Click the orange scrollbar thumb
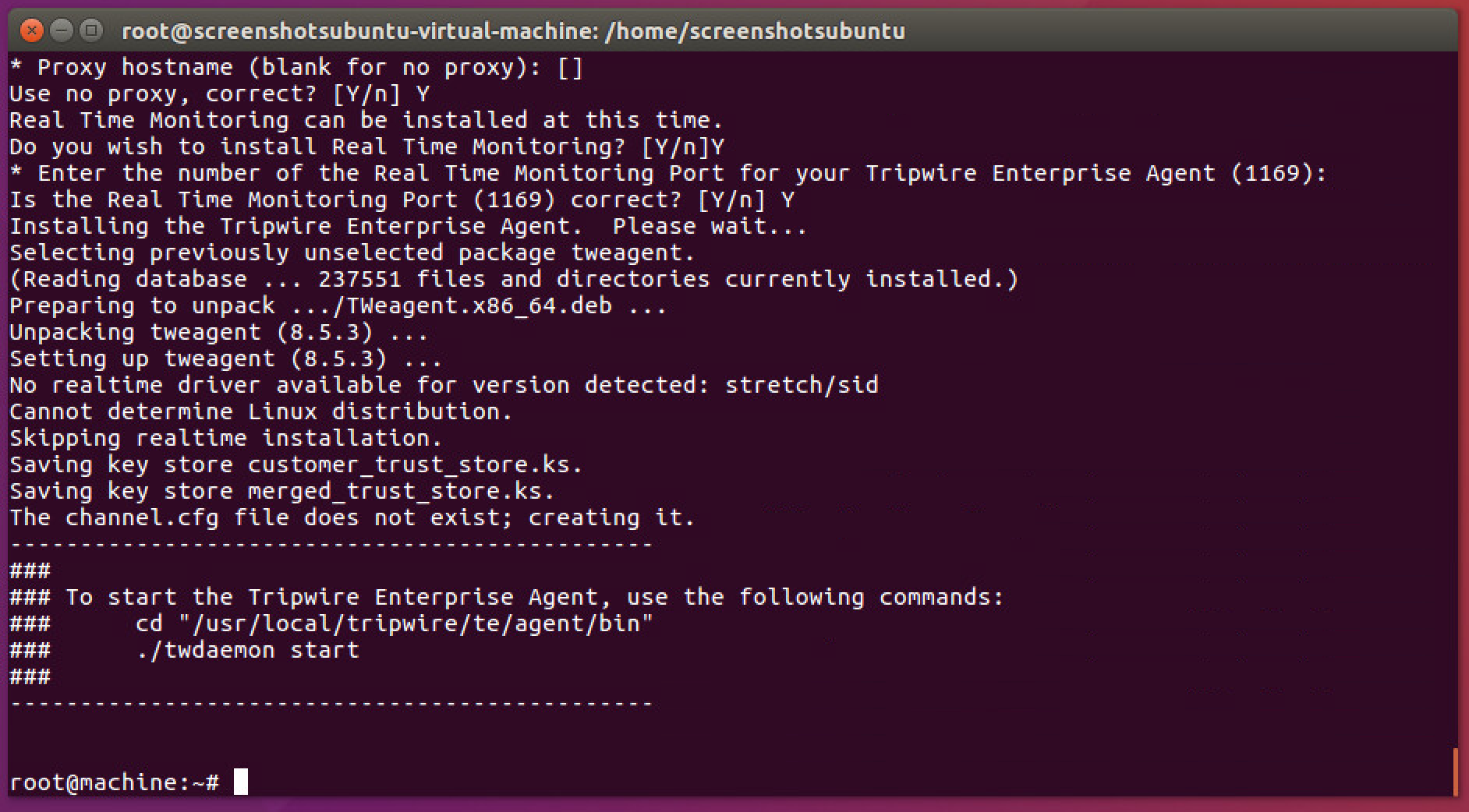1469x812 pixels. tap(1455, 771)
